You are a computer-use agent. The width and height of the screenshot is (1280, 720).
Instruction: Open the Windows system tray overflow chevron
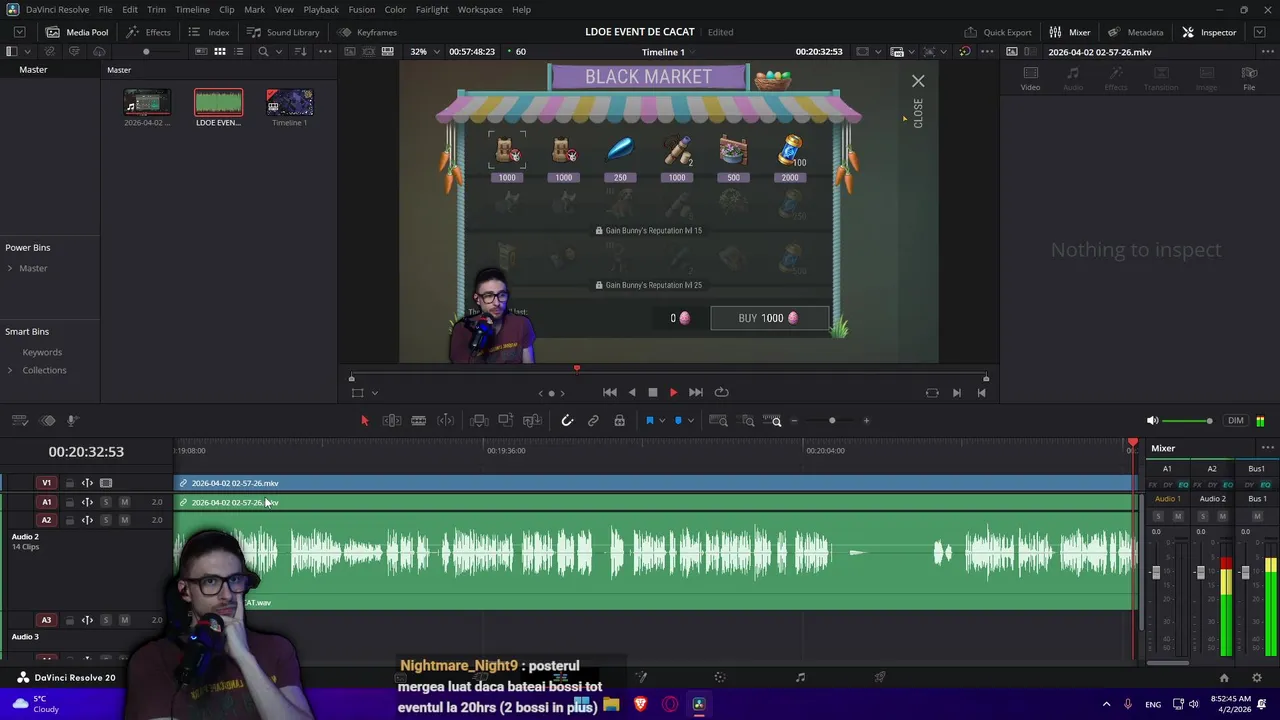tap(1106, 704)
